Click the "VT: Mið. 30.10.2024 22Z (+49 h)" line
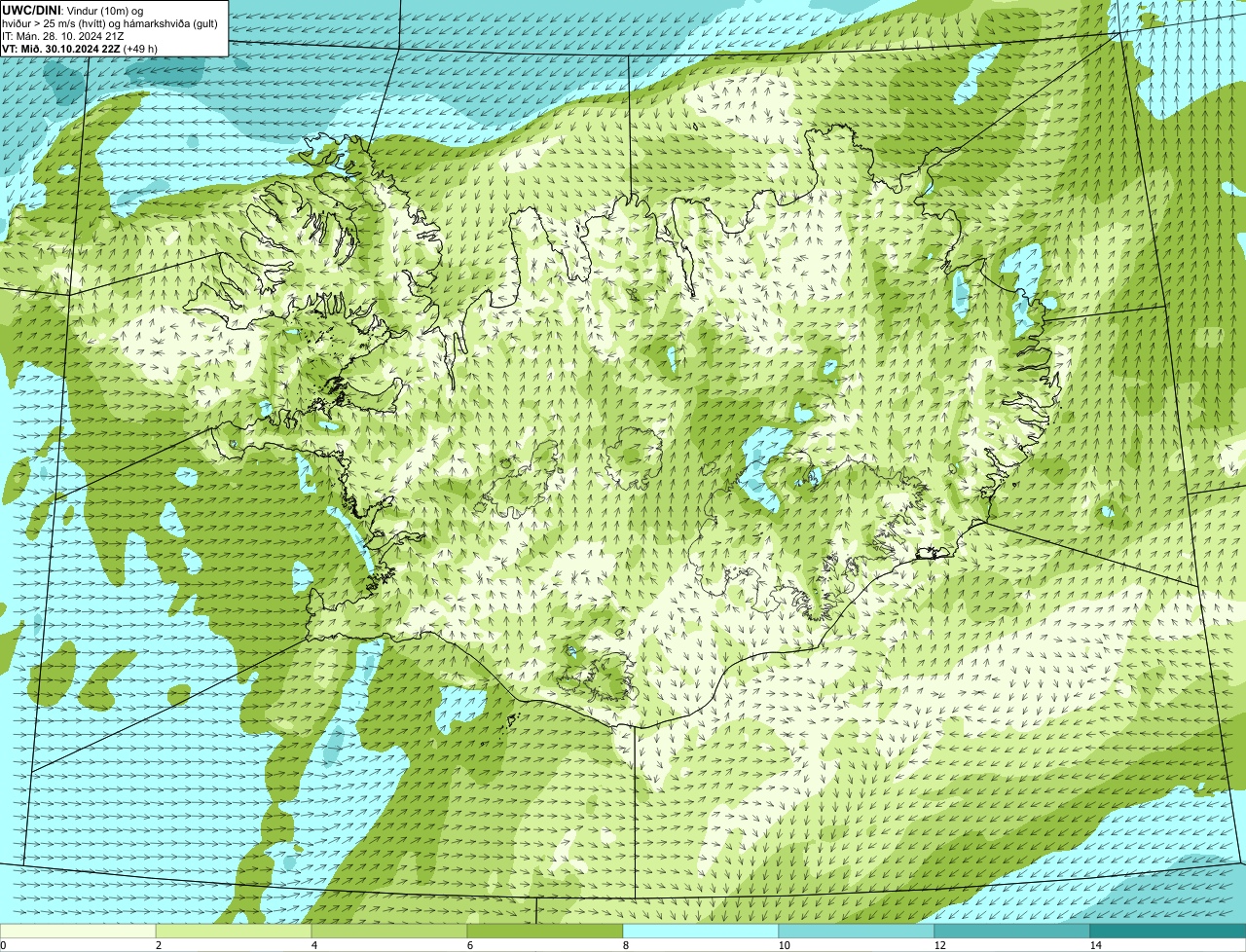The height and width of the screenshot is (952, 1246). point(80,48)
